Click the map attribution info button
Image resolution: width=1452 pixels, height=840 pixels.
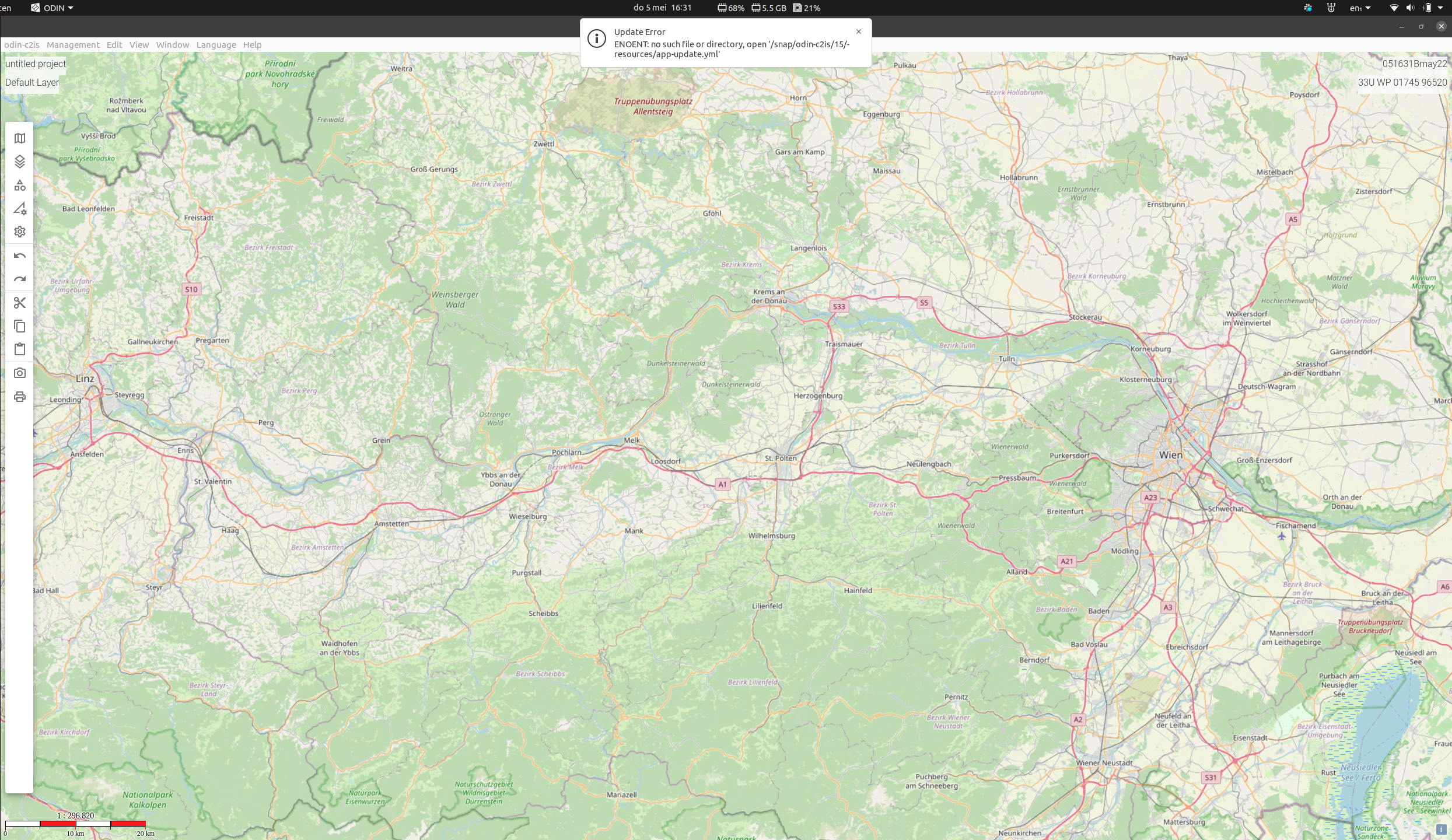coord(1441,829)
